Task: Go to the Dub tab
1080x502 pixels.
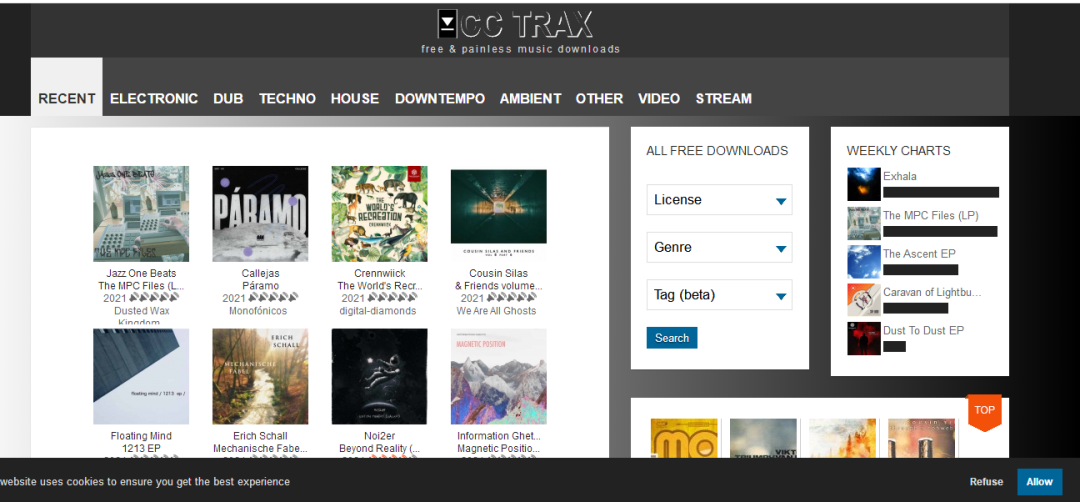Action: (x=228, y=98)
